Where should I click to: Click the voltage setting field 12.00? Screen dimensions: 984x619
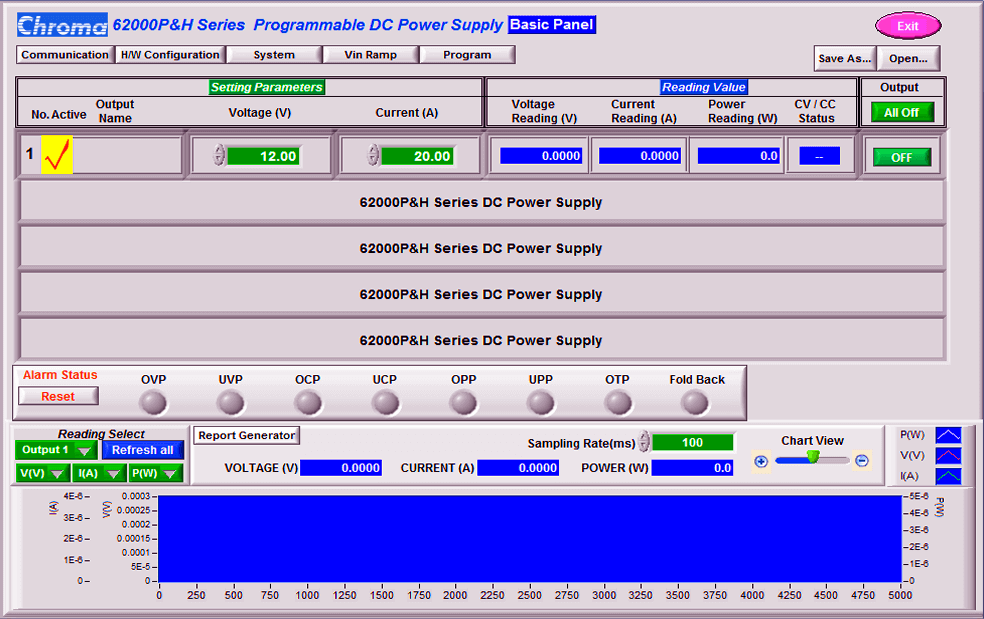[264, 156]
